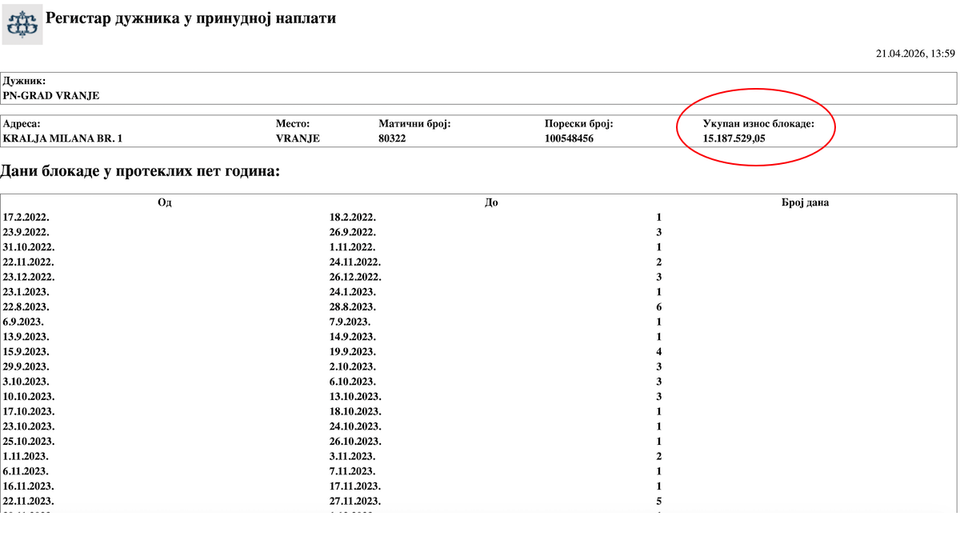Select start date "23.1.2023."

coord(26,292)
